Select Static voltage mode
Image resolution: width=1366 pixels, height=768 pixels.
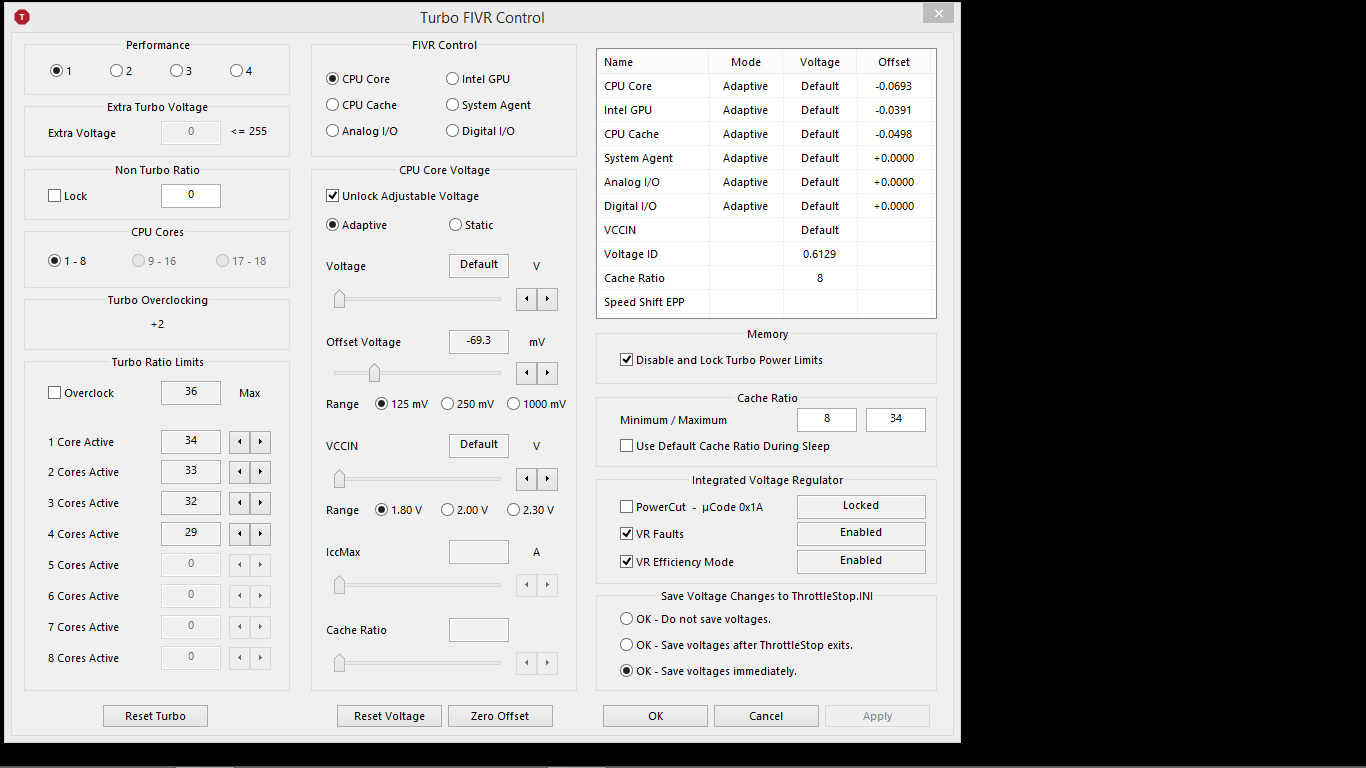click(471, 225)
